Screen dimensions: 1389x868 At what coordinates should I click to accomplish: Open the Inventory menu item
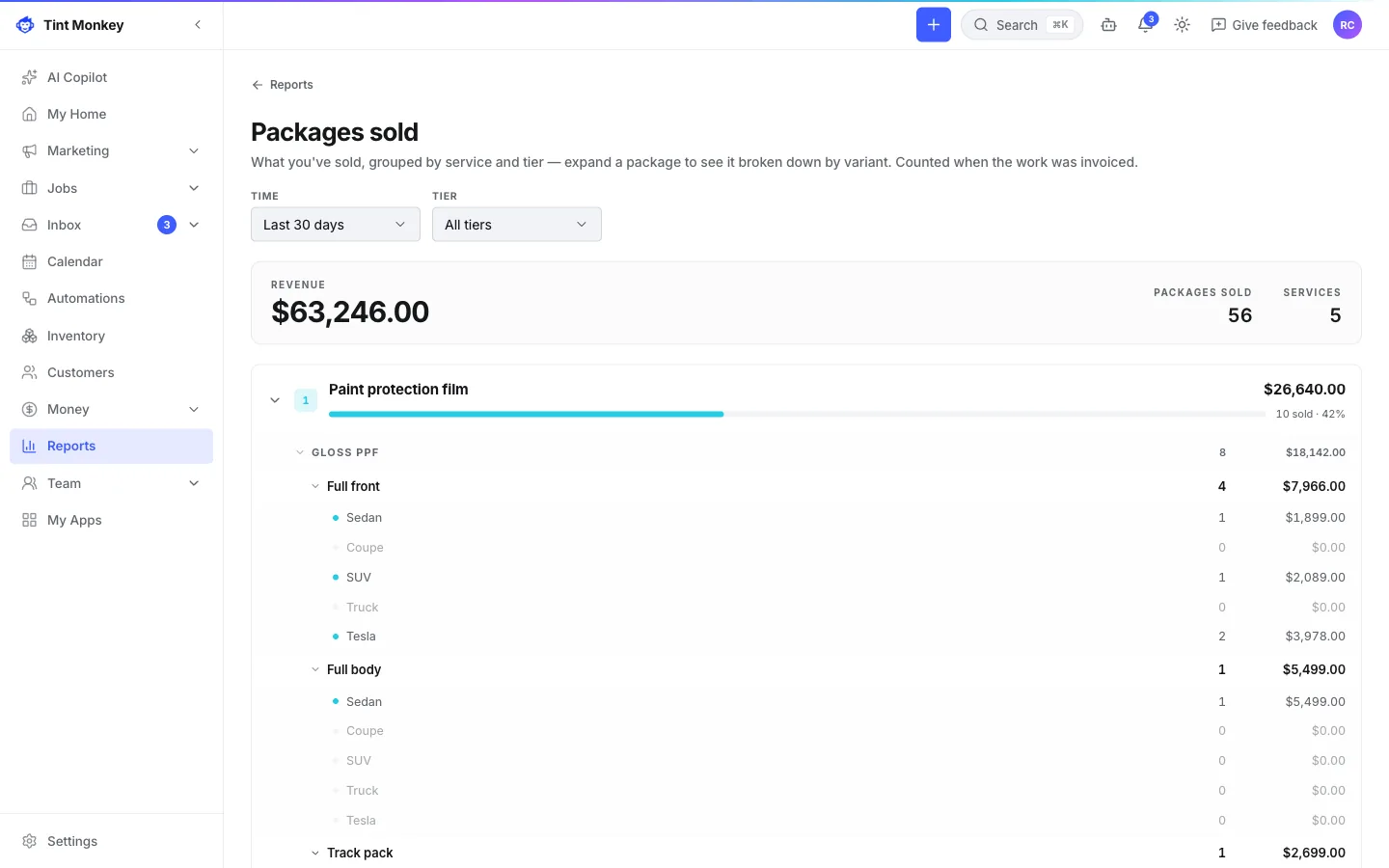tap(111, 336)
